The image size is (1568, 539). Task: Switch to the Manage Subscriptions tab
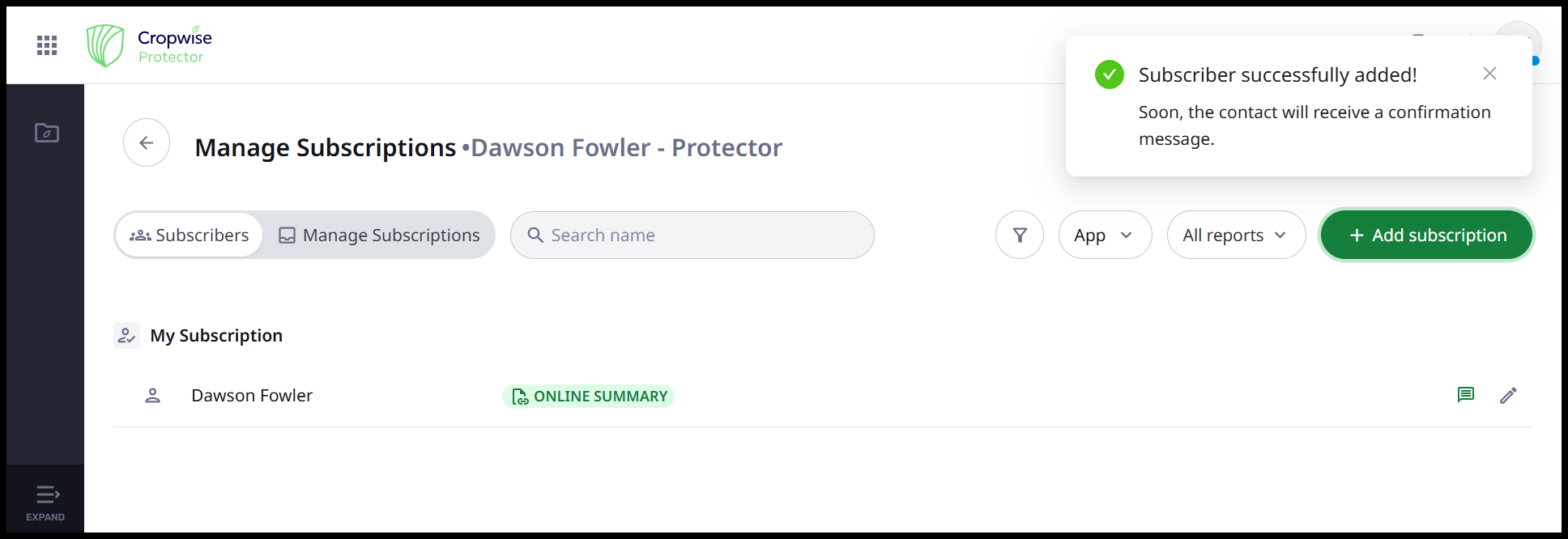coord(379,236)
